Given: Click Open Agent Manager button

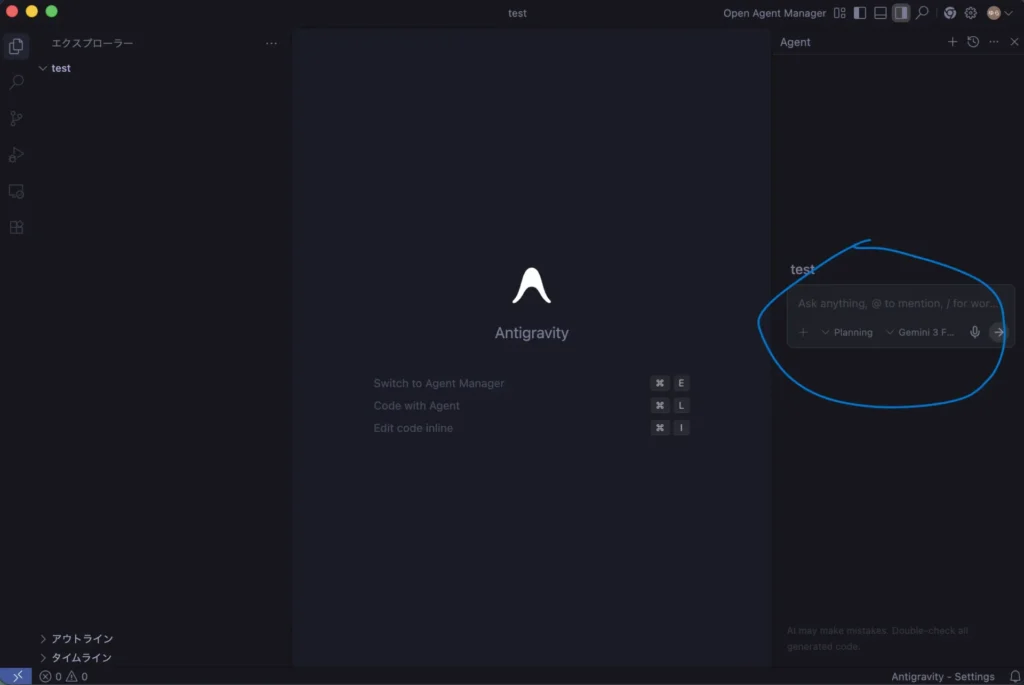Looking at the screenshot, I should click(774, 13).
